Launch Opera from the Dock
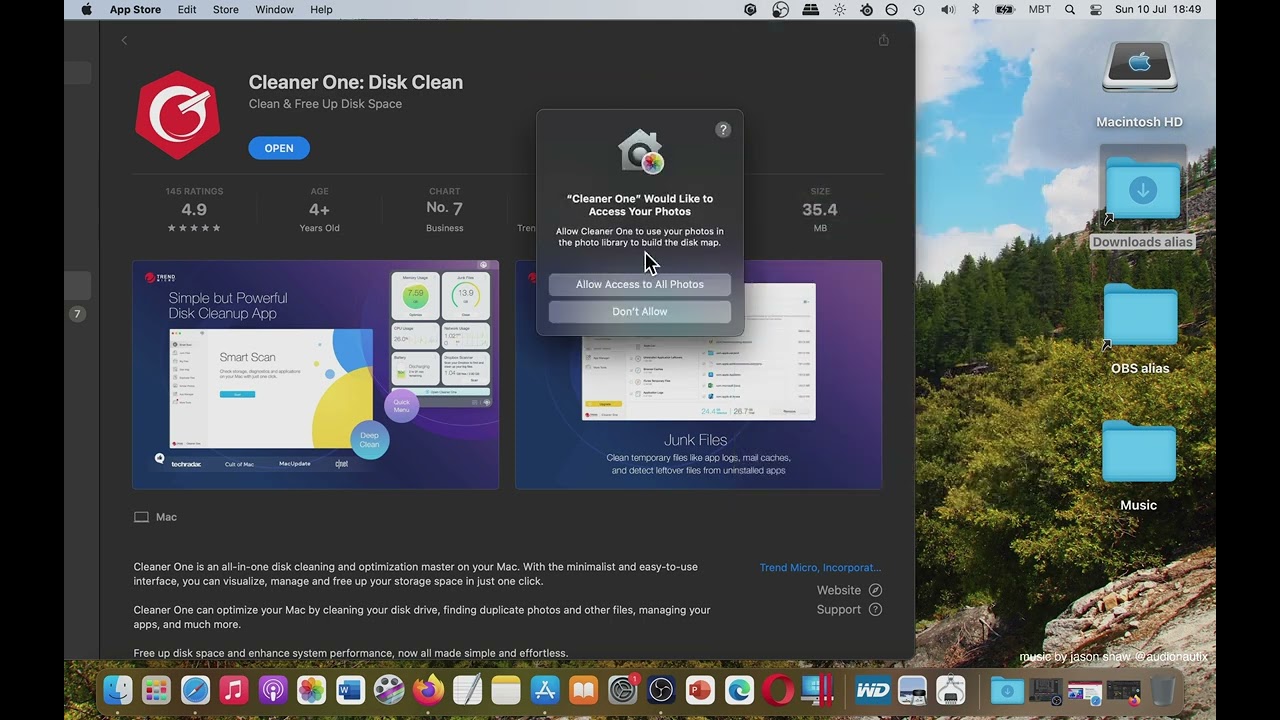 point(778,690)
